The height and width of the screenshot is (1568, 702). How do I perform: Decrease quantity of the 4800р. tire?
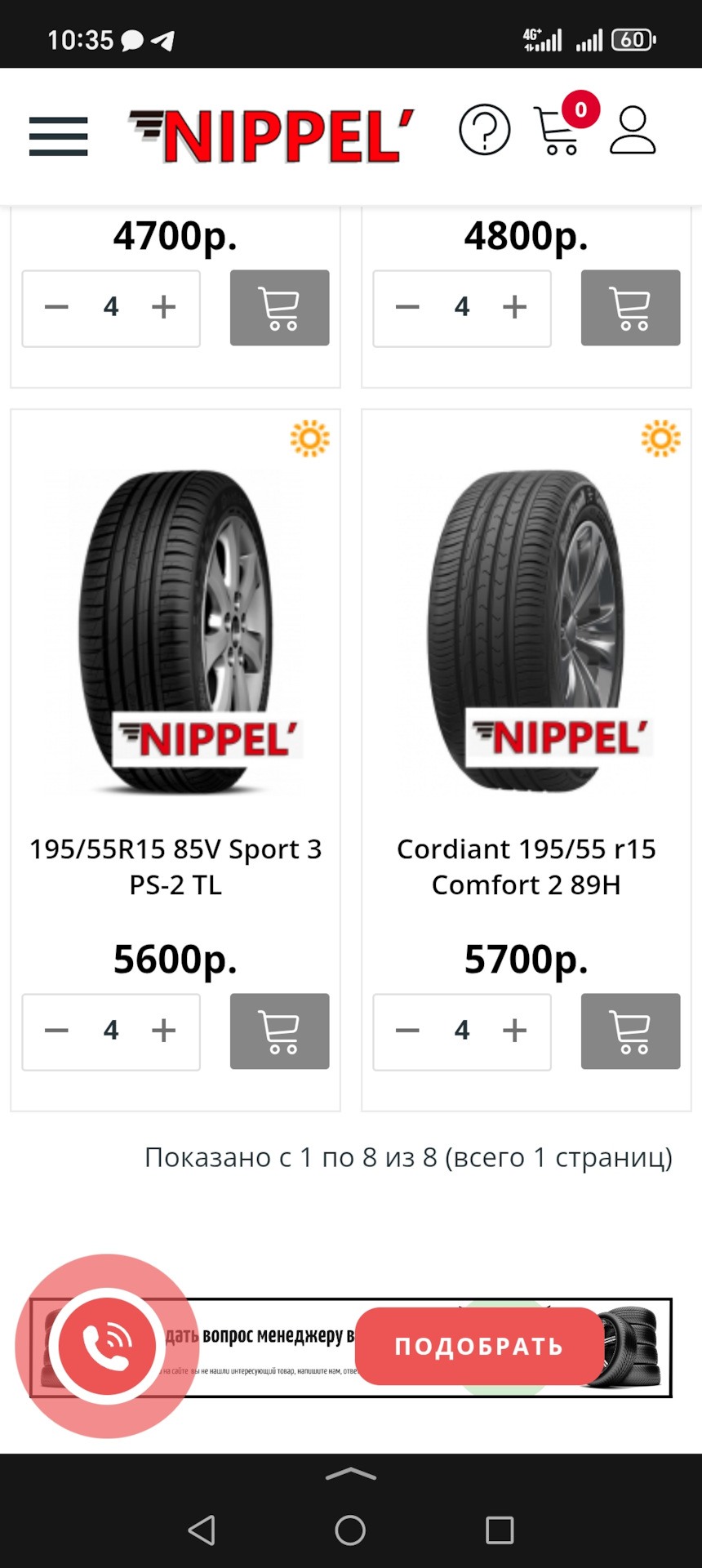(407, 307)
